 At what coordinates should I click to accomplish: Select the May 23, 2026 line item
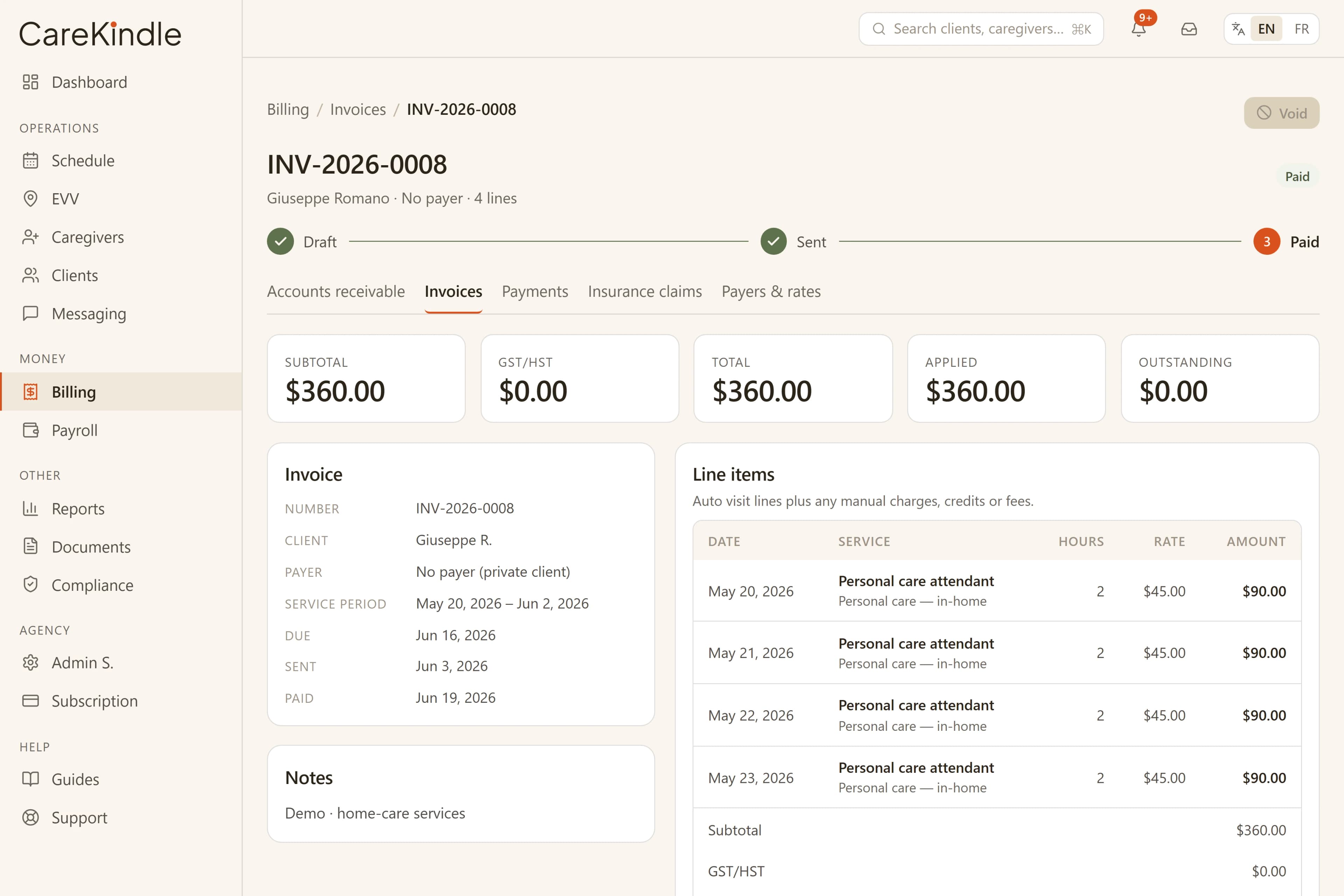(996, 778)
